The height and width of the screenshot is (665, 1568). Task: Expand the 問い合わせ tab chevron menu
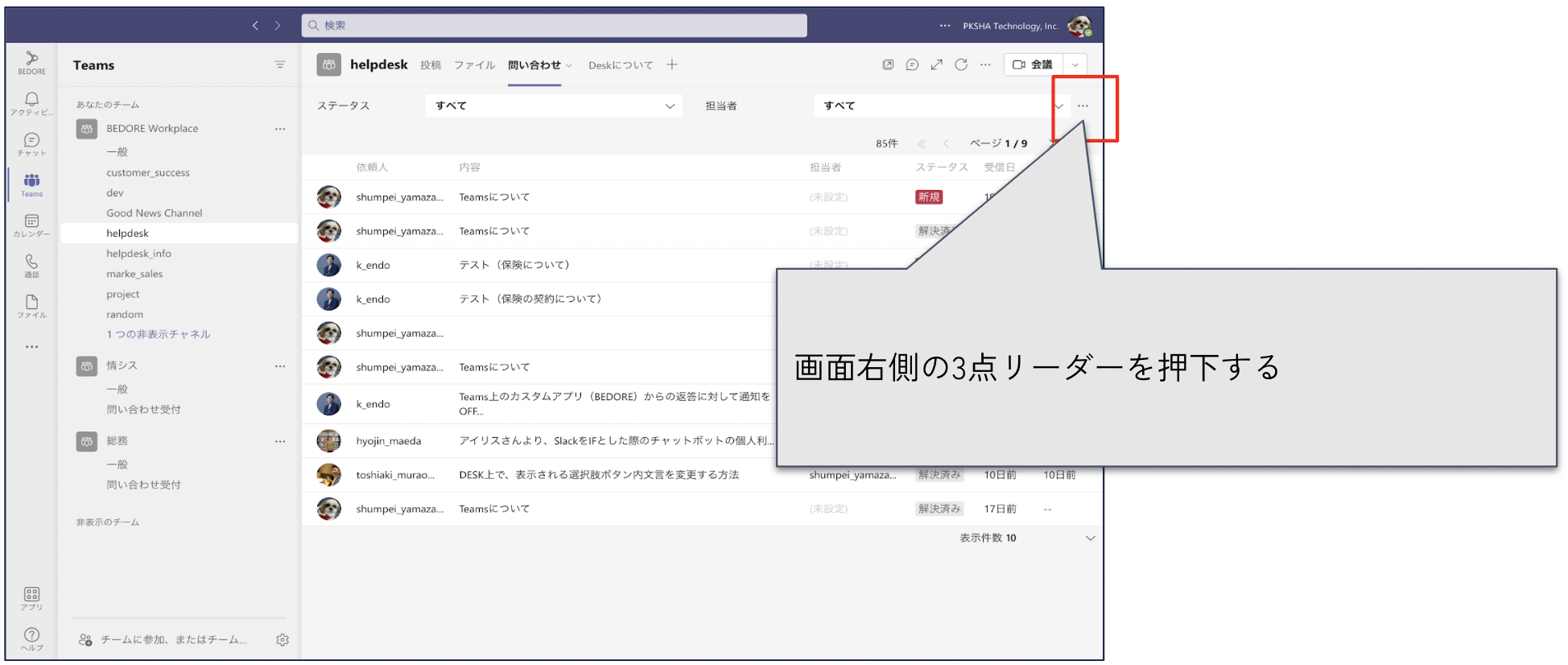569,65
